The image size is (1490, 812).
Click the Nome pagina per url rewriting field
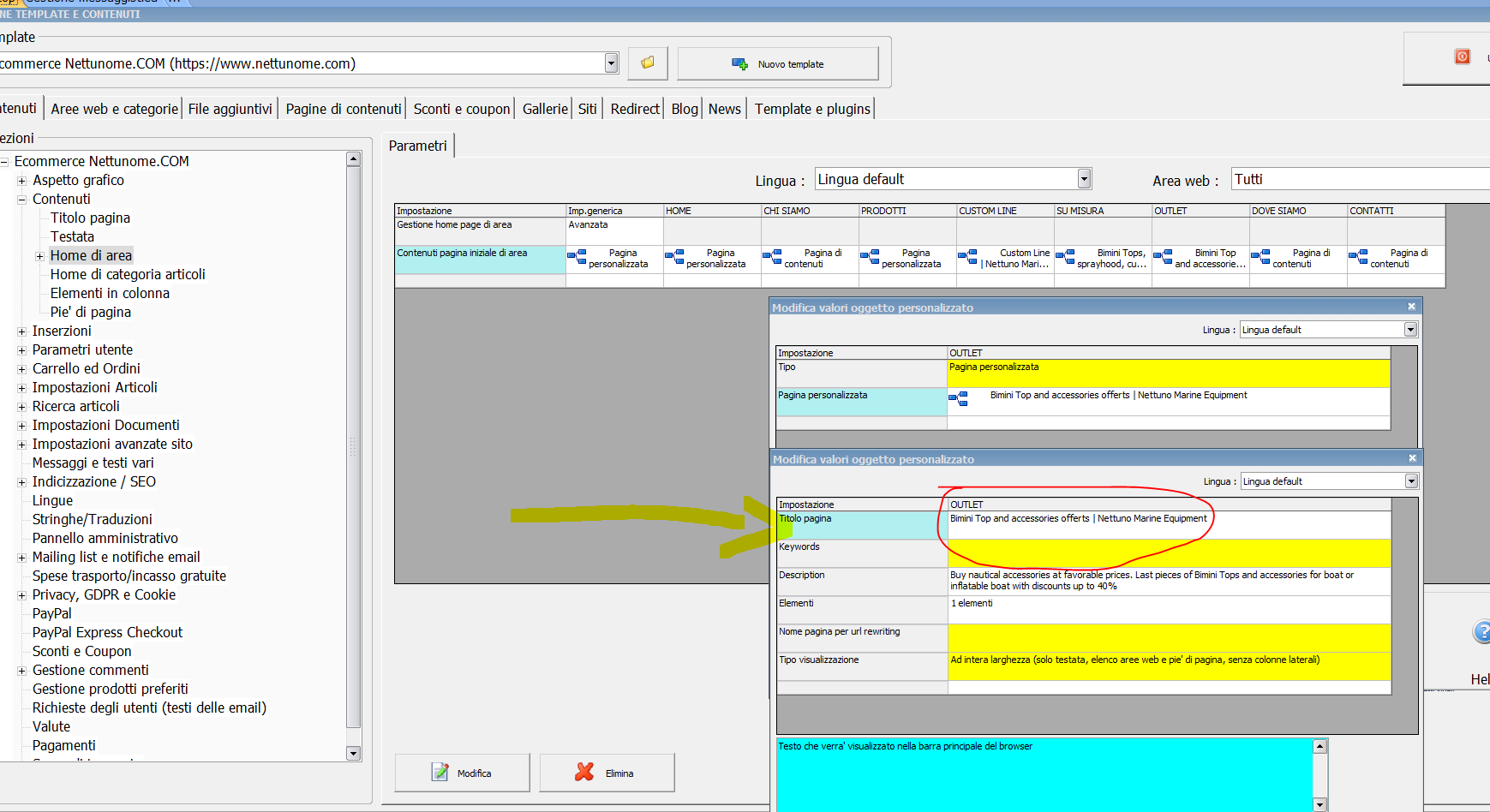point(1170,638)
